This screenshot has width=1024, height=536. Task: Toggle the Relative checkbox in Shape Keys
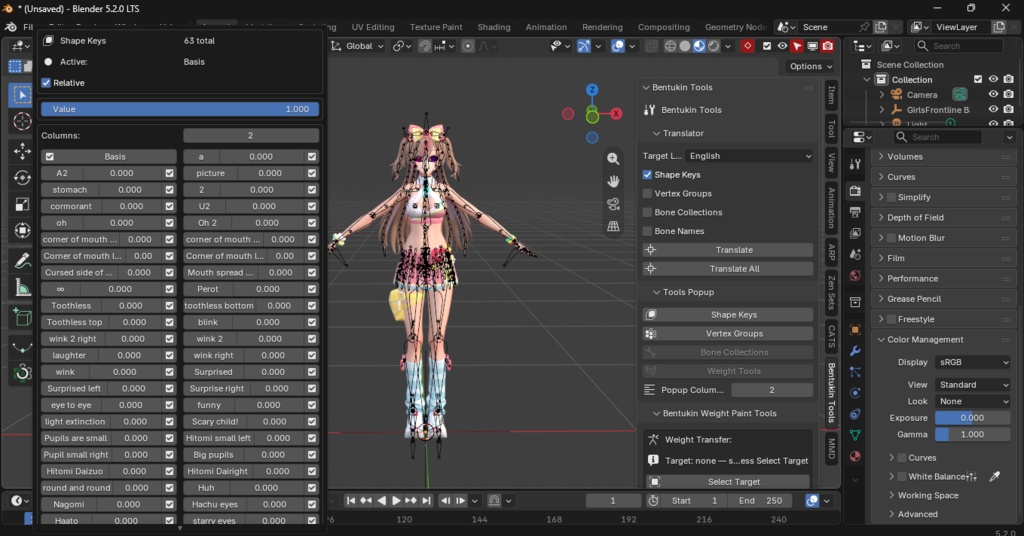pyautogui.click(x=46, y=83)
